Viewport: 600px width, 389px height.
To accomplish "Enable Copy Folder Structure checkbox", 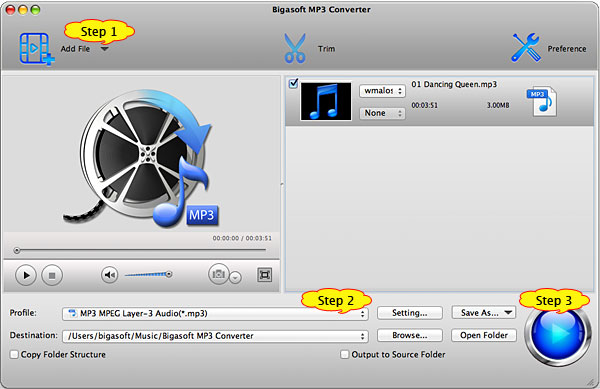I will (x=14, y=355).
